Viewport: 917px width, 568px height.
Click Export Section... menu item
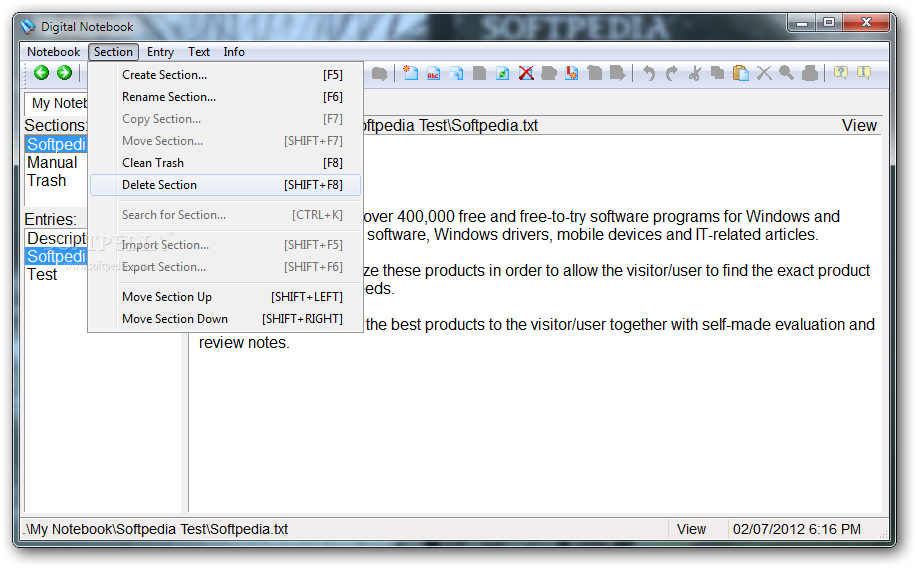[226, 267]
